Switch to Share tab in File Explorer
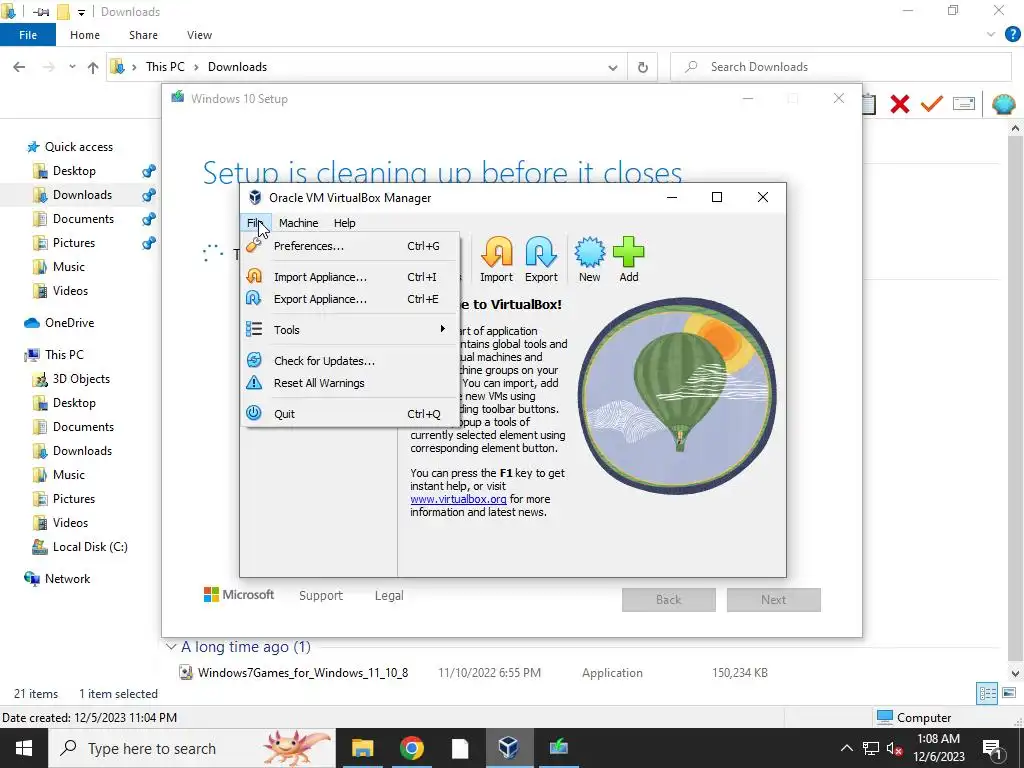The height and width of the screenshot is (768, 1024). click(x=143, y=35)
